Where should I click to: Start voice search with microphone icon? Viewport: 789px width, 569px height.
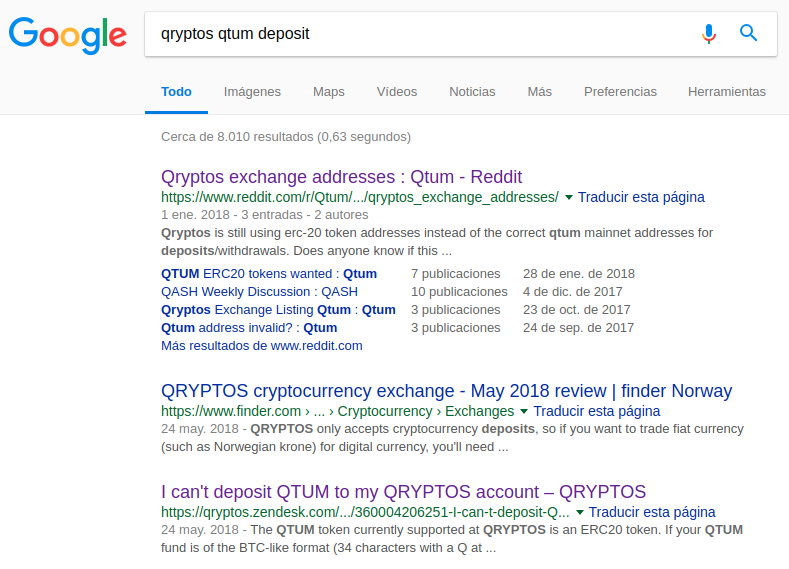tap(709, 34)
